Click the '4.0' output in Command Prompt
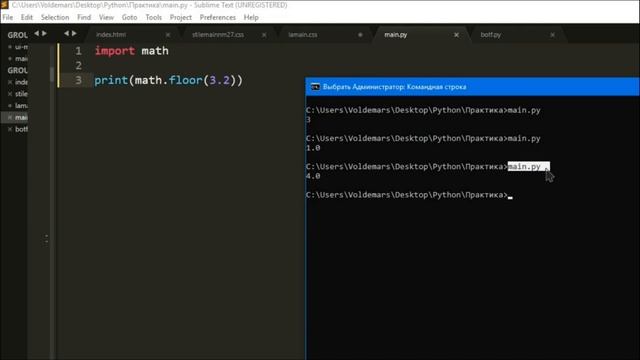The image size is (640, 360). (x=313, y=176)
